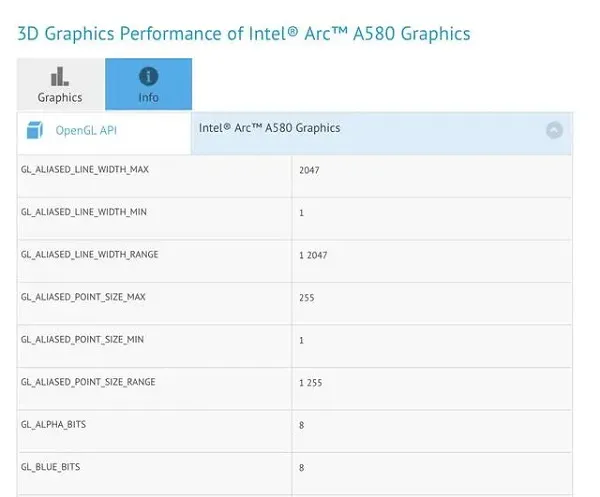600x497 pixels.
Task: Click the 2047 value for line width max
Action: pyautogui.click(x=309, y=170)
